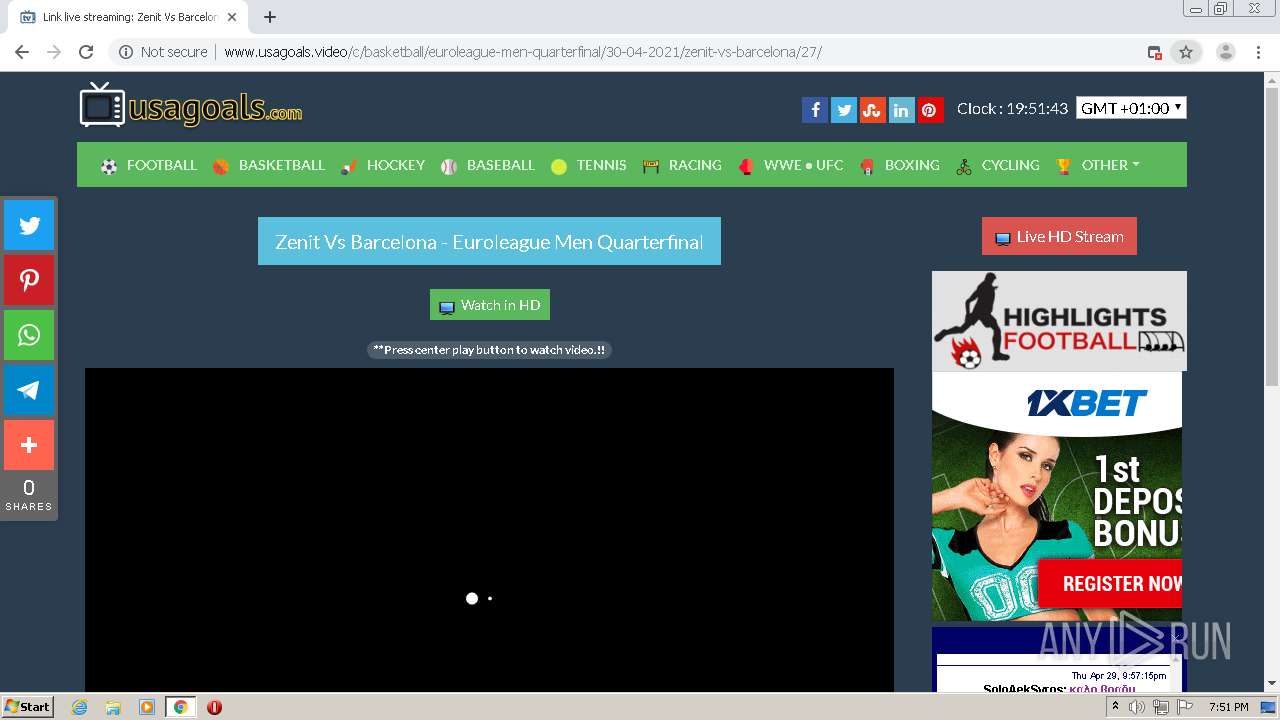This screenshot has width=1280, height=720.
Task: Open BASEBALL category
Action: pyautogui.click(x=488, y=165)
